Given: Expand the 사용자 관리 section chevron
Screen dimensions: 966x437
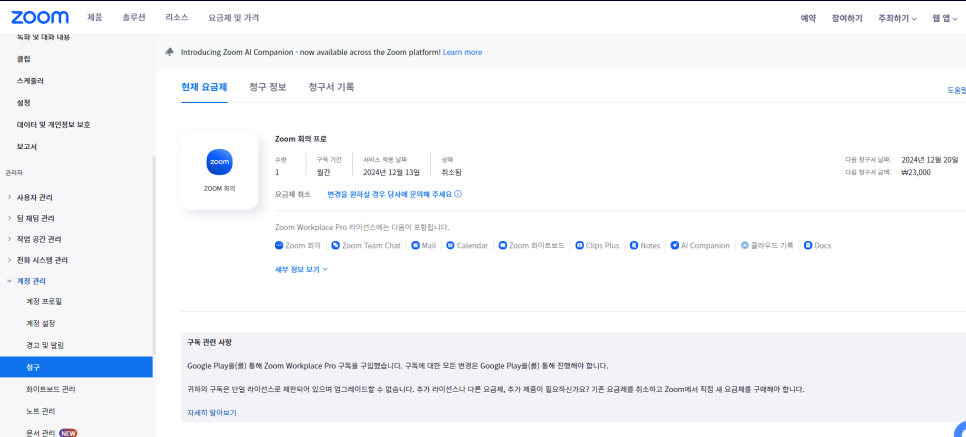Looking at the screenshot, I should click(9, 198).
